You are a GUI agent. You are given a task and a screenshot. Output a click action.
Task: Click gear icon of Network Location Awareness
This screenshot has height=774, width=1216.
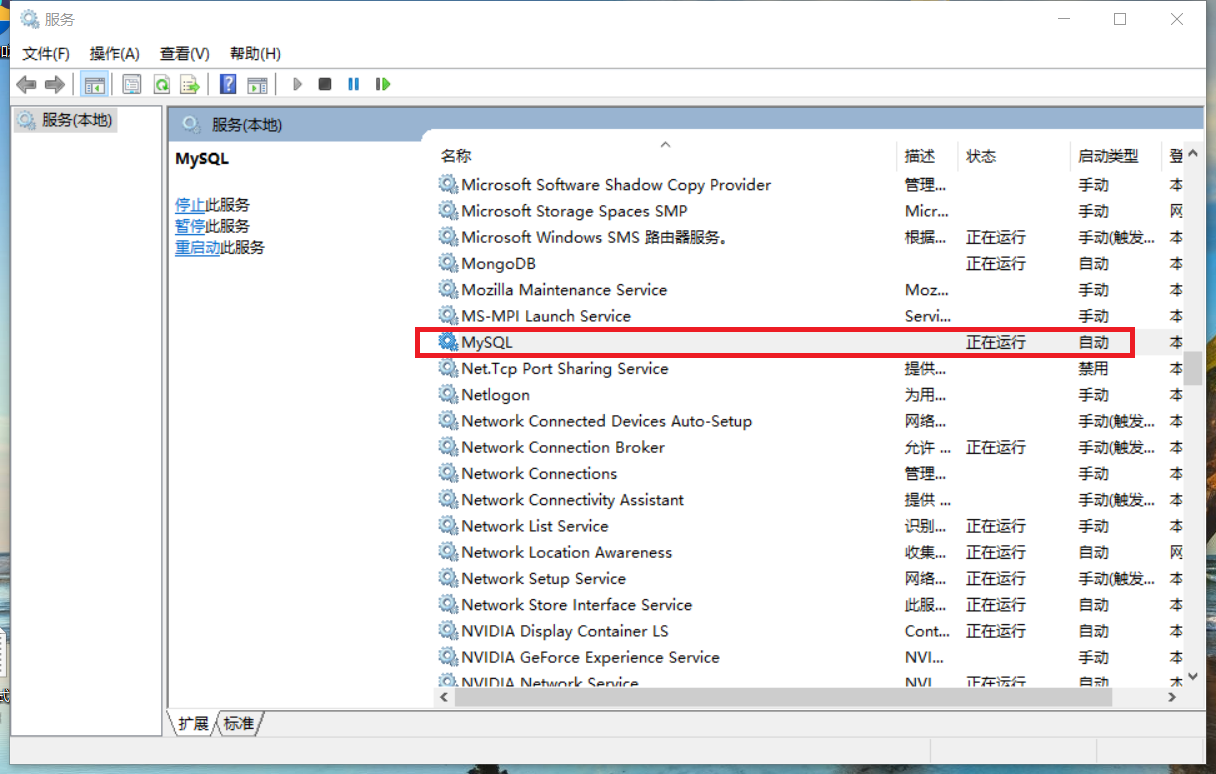click(x=448, y=552)
